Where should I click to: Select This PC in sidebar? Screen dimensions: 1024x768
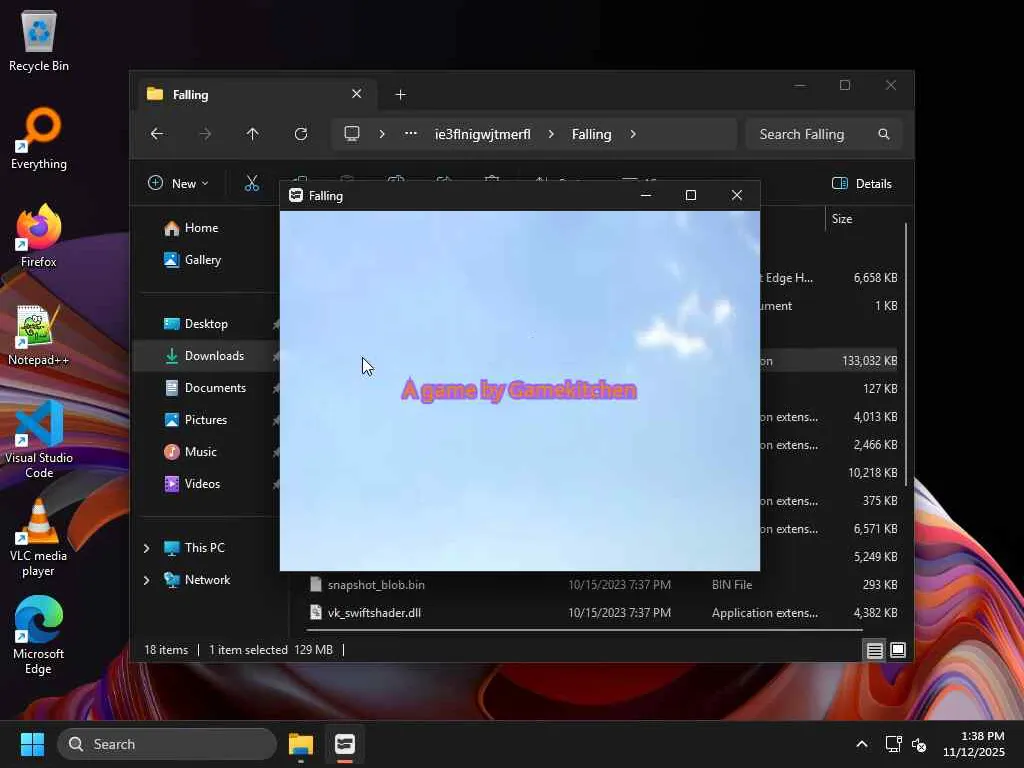coord(204,548)
